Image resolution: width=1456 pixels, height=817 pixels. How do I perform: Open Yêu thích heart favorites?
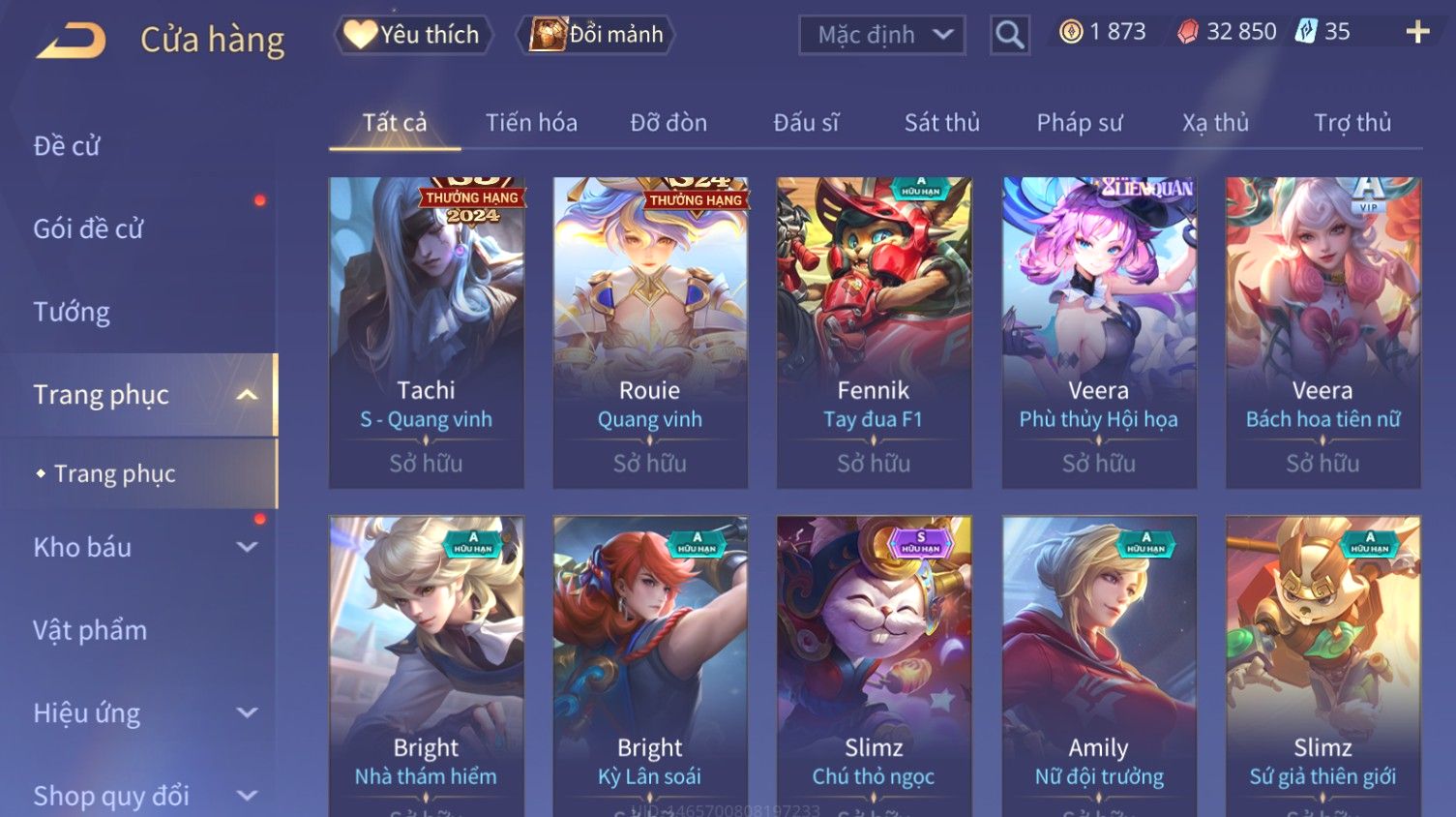[x=413, y=35]
